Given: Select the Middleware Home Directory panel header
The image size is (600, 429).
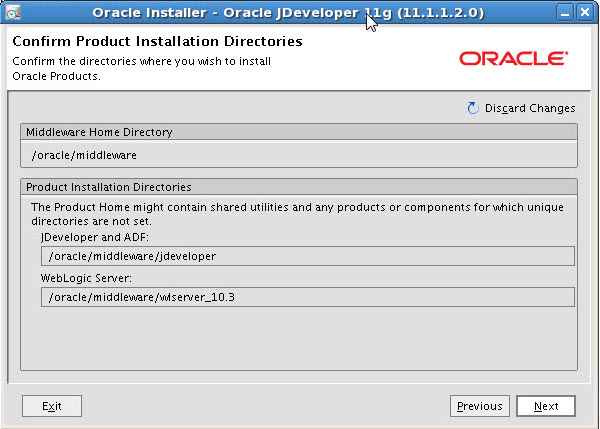Looking at the screenshot, I should (299, 132).
